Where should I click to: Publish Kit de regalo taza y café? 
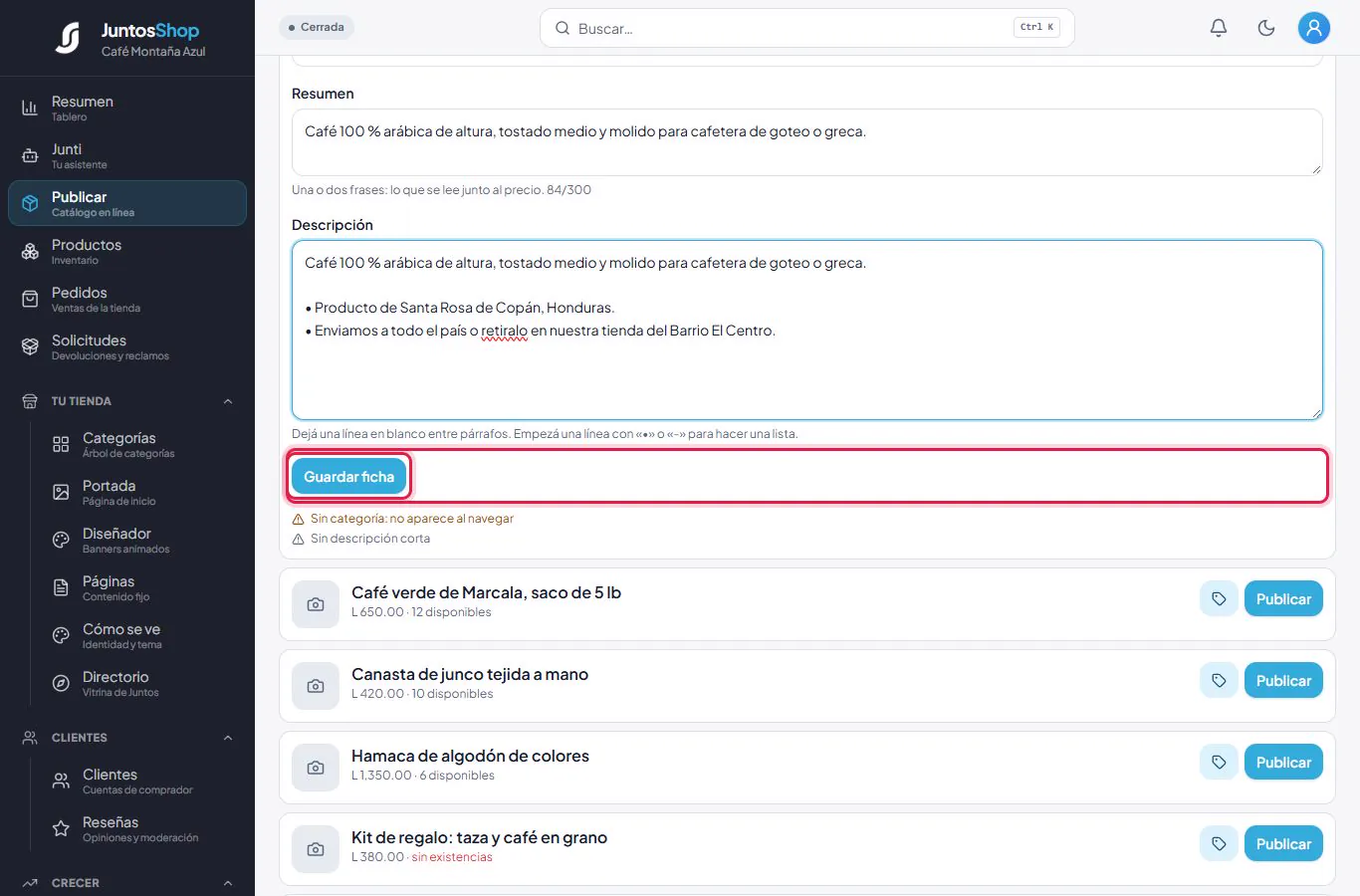(1283, 843)
